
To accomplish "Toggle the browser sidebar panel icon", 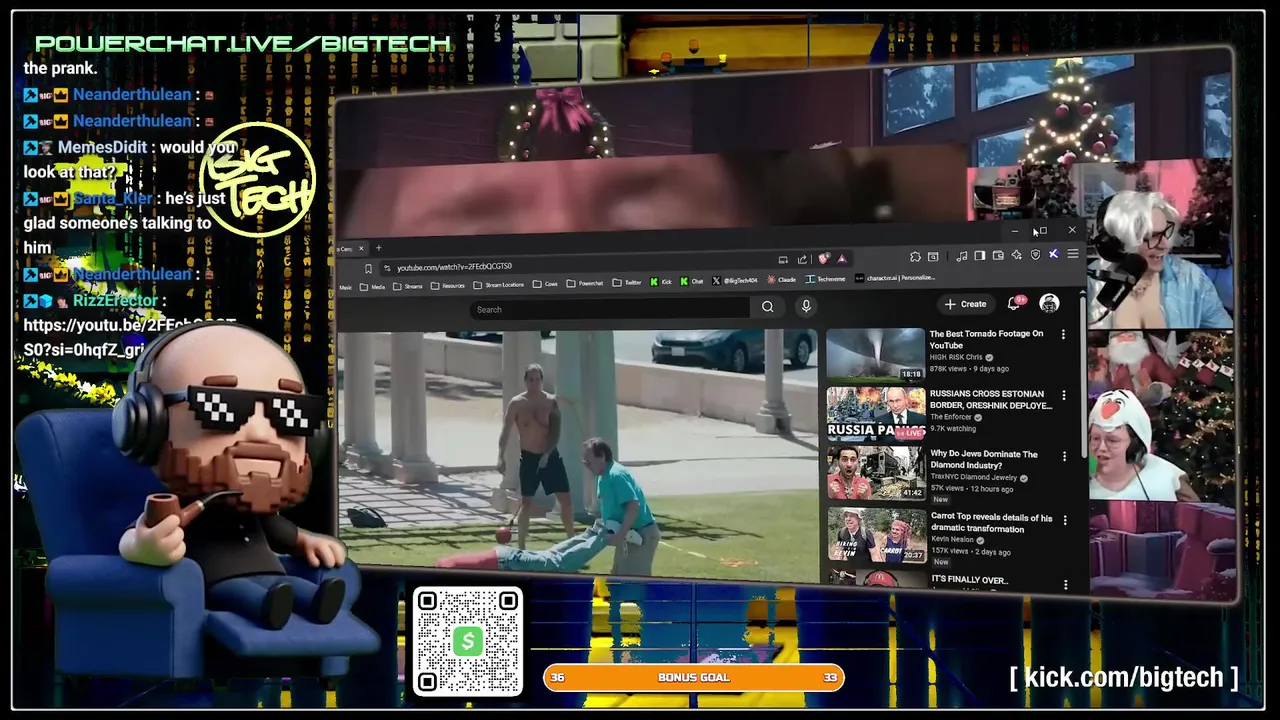I will (x=979, y=255).
